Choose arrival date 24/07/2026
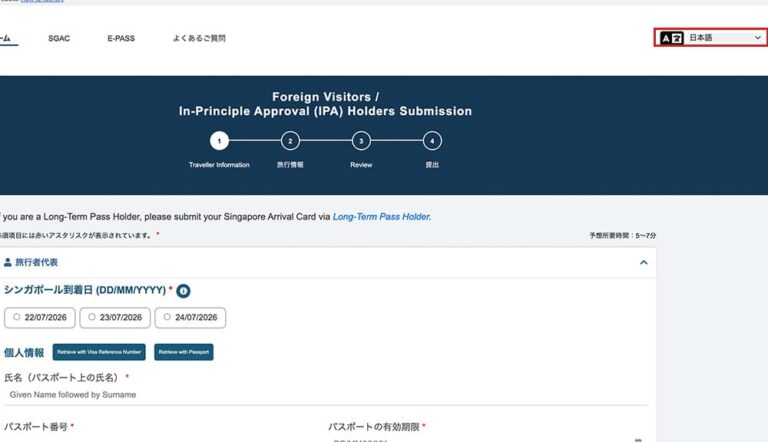This screenshot has width=768, height=442. [x=191, y=318]
